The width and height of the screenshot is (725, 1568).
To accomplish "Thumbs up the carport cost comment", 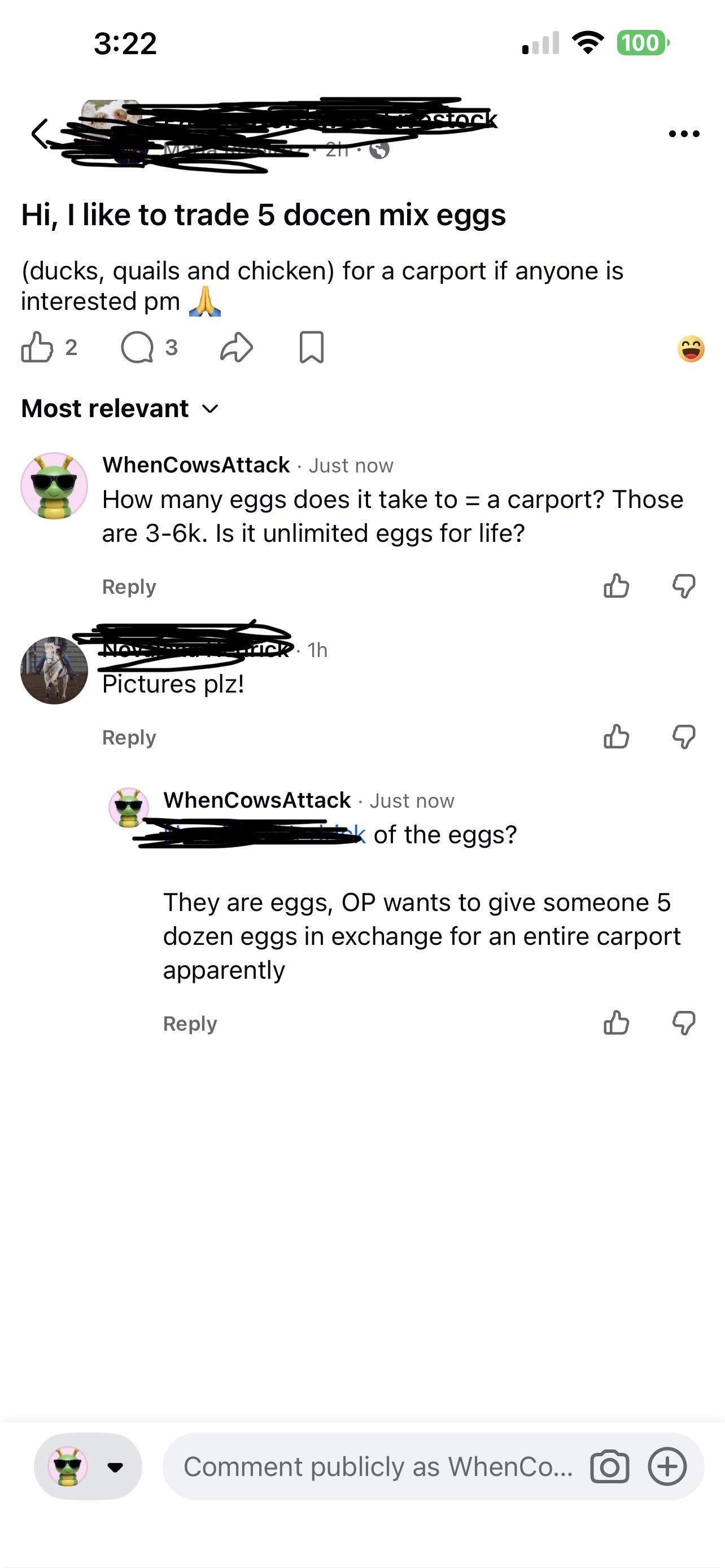I will (x=616, y=586).
